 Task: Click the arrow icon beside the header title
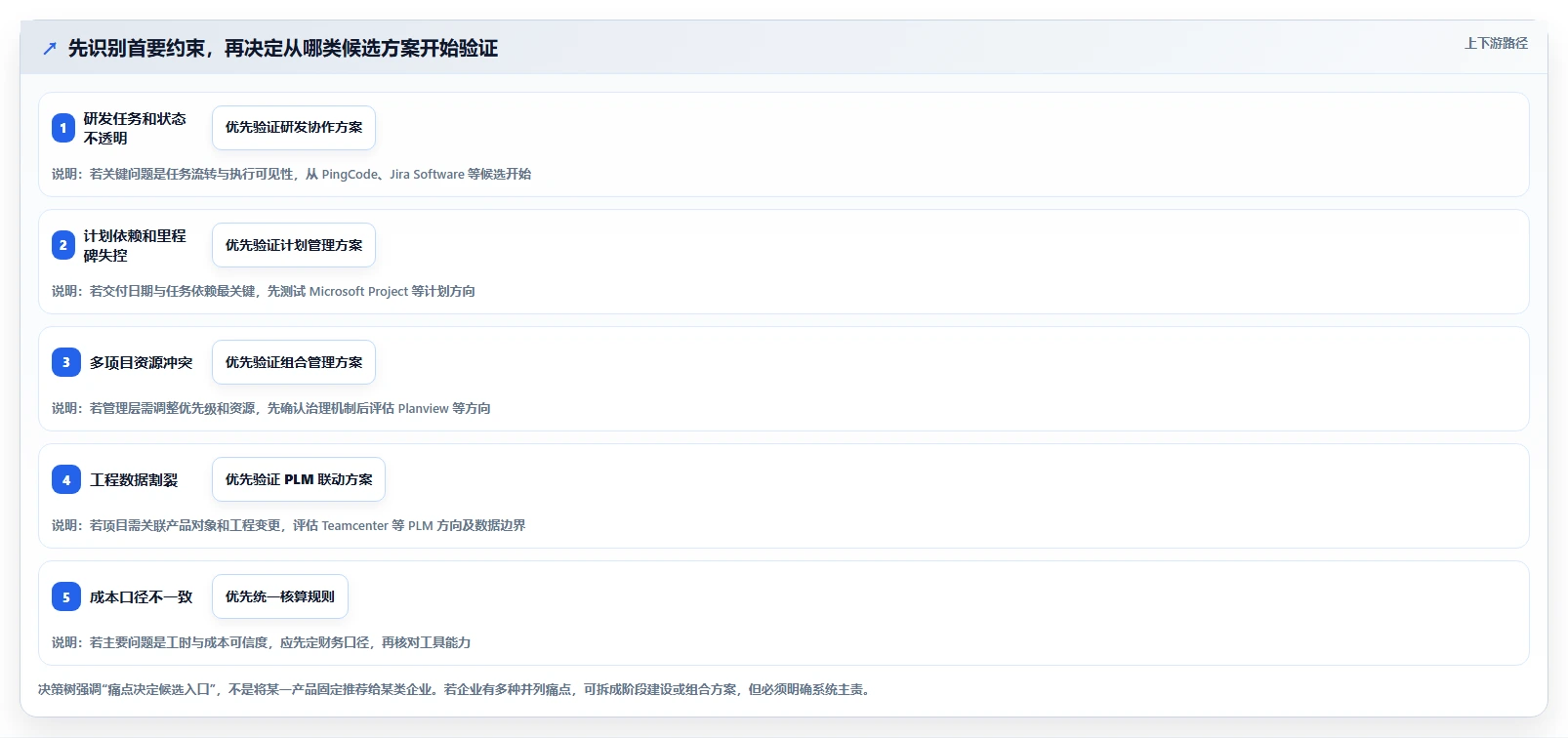[x=50, y=48]
